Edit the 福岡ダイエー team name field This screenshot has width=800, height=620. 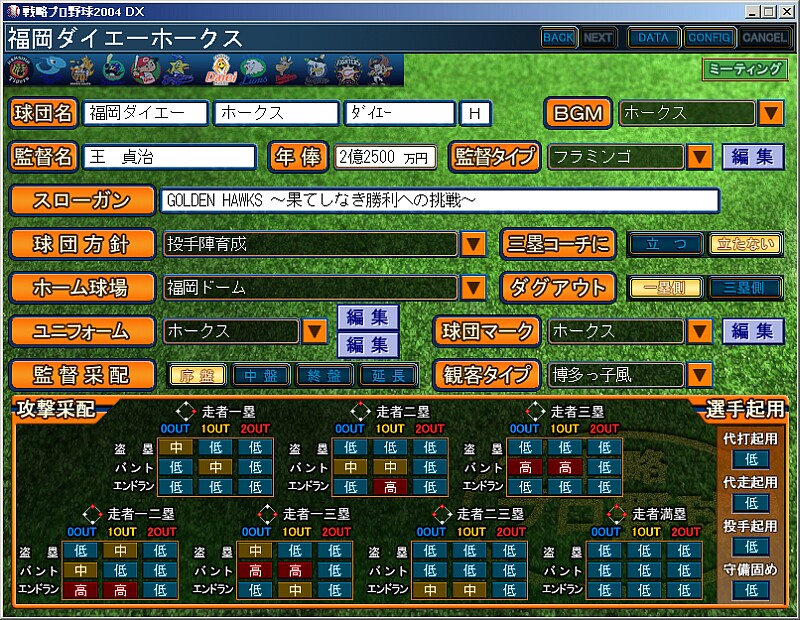point(145,113)
